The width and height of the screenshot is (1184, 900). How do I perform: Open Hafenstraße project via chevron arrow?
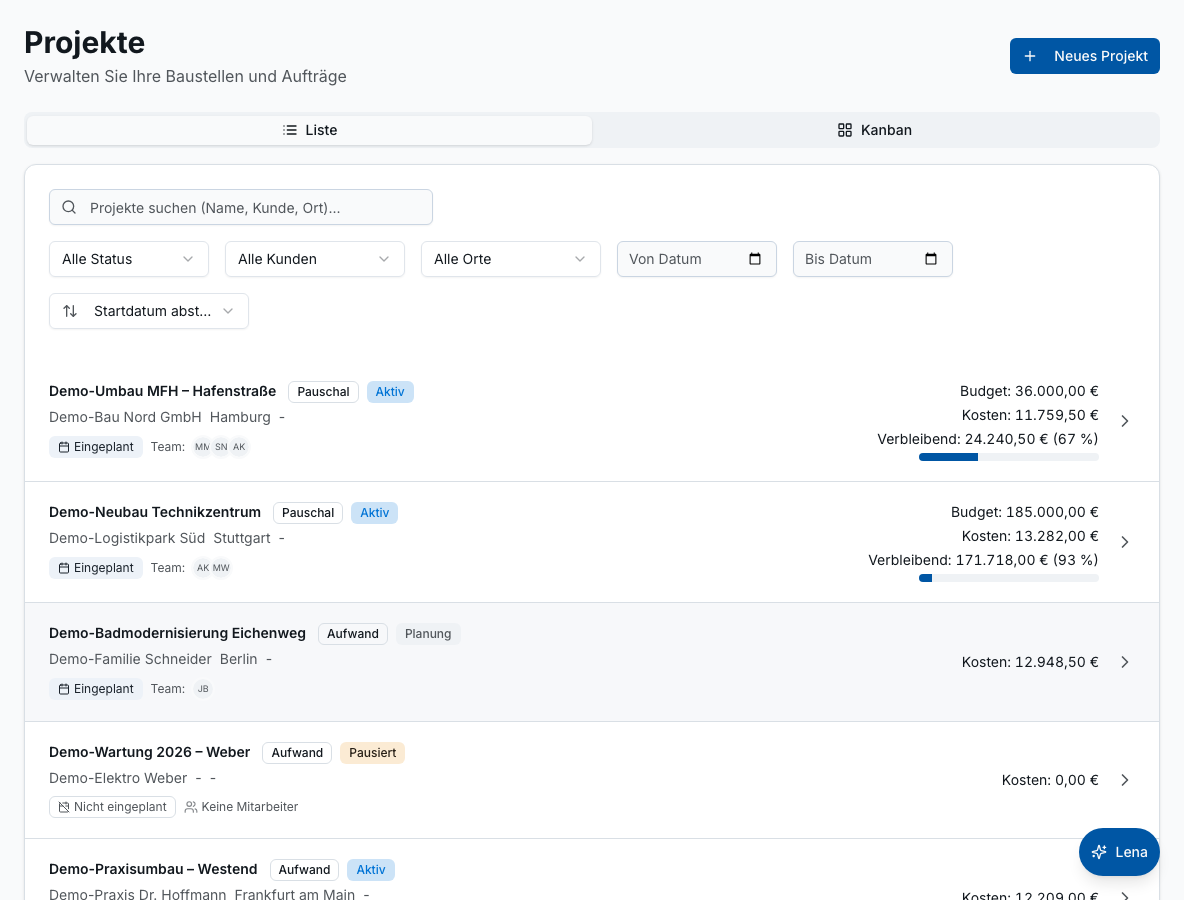tap(1124, 421)
